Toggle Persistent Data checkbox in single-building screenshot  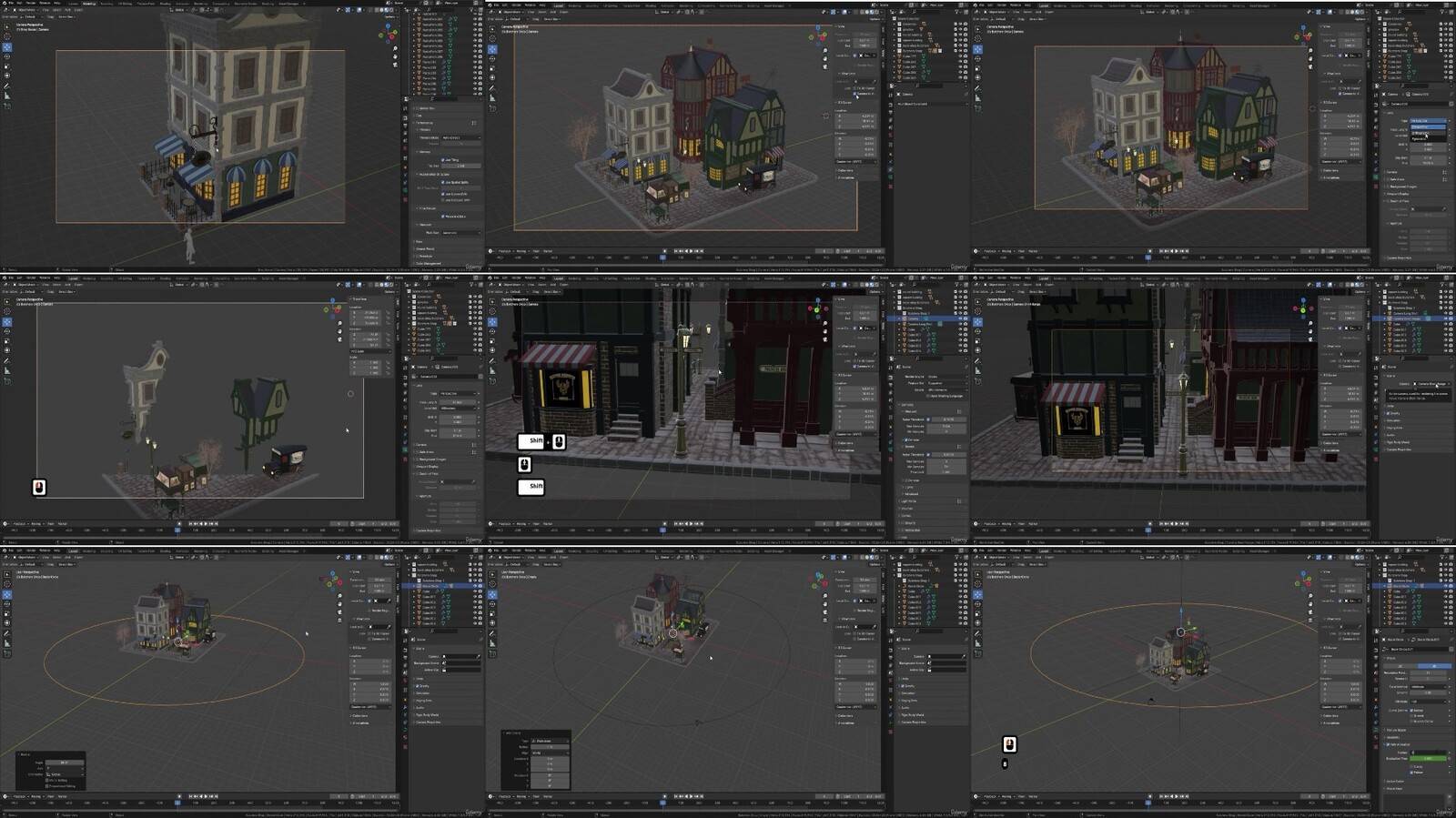click(442, 217)
